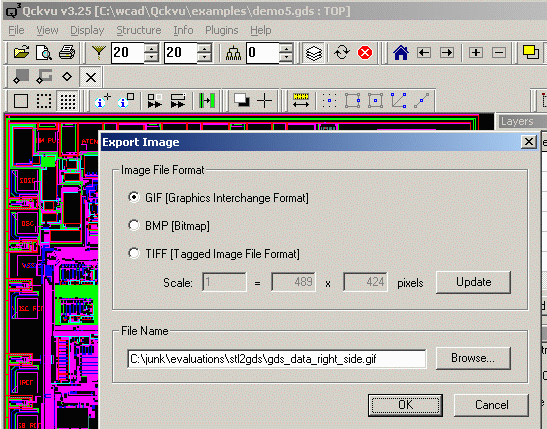This screenshot has width=547, height=429.
Task: Decrease the first filter value of 20
Action: coord(151,58)
